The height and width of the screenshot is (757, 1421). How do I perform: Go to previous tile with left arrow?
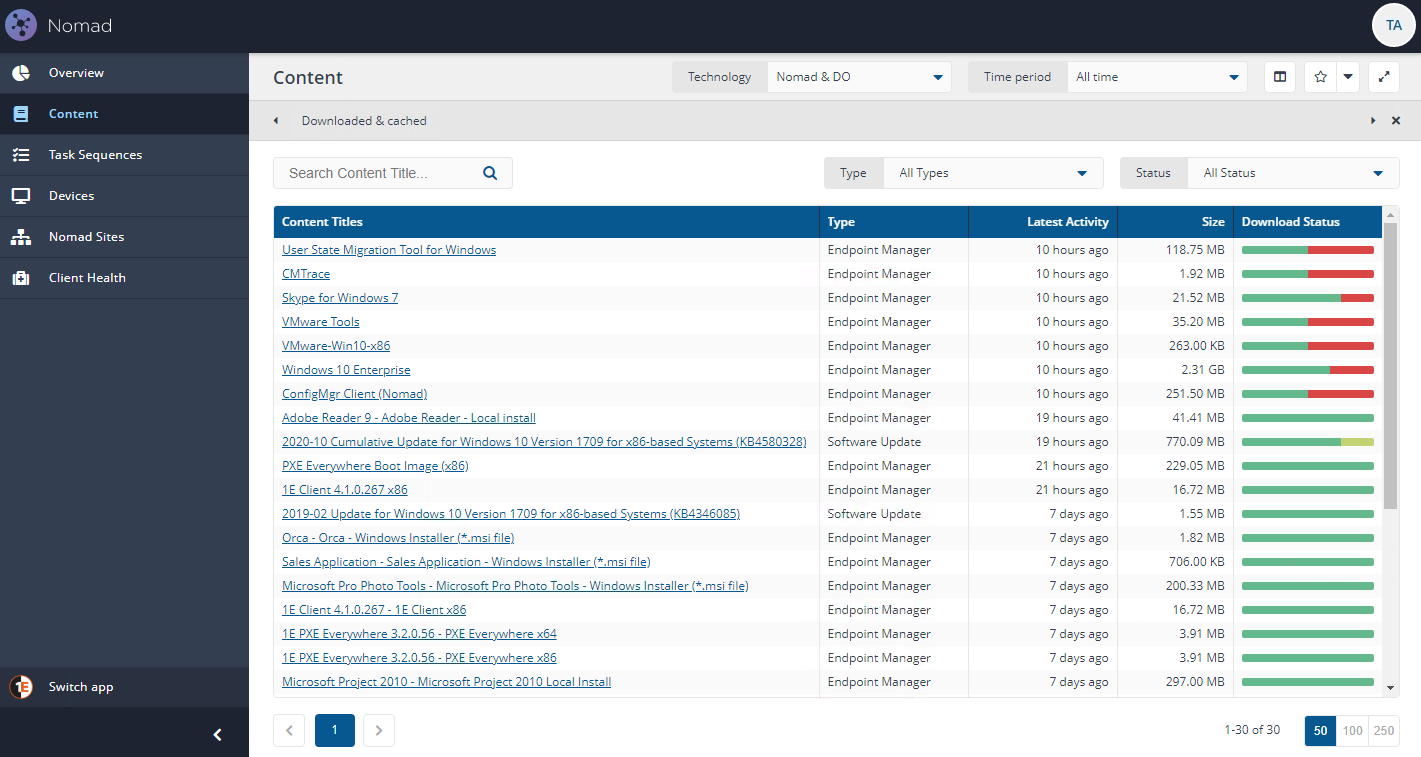coord(276,121)
